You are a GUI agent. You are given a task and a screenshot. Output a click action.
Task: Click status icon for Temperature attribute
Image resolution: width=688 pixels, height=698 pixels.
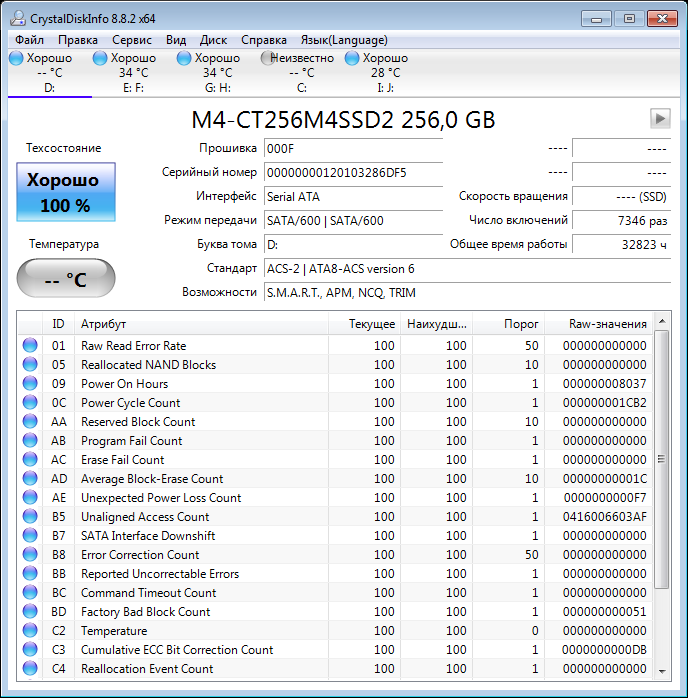click(x=30, y=630)
